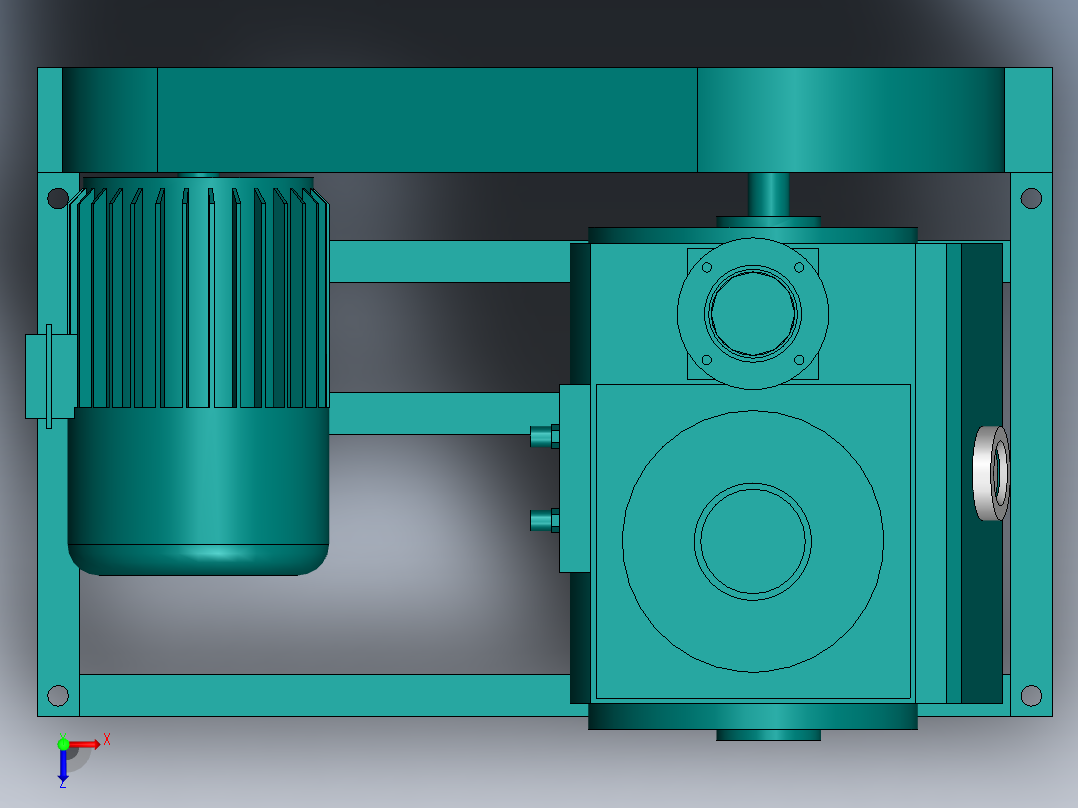Select the finned cooling section of the motor
Image resolution: width=1078 pixels, height=808 pixels.
[x=199, y=297]
